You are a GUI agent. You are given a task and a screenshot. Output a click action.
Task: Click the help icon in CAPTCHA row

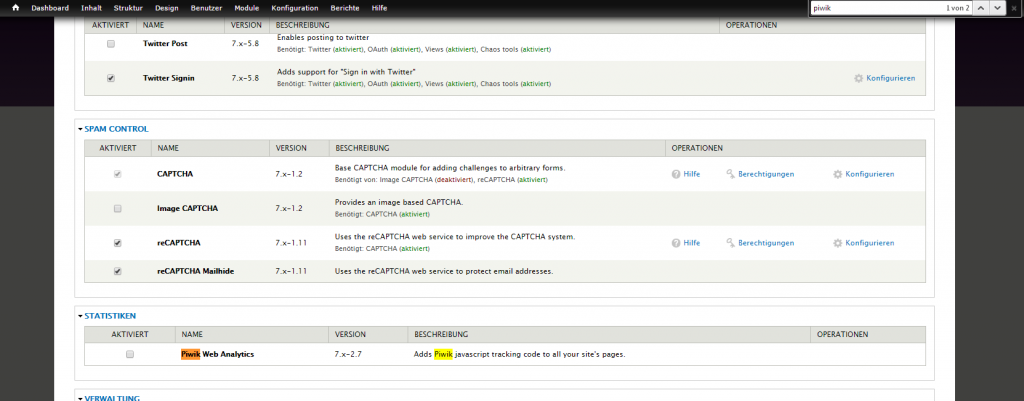[676, 174]
